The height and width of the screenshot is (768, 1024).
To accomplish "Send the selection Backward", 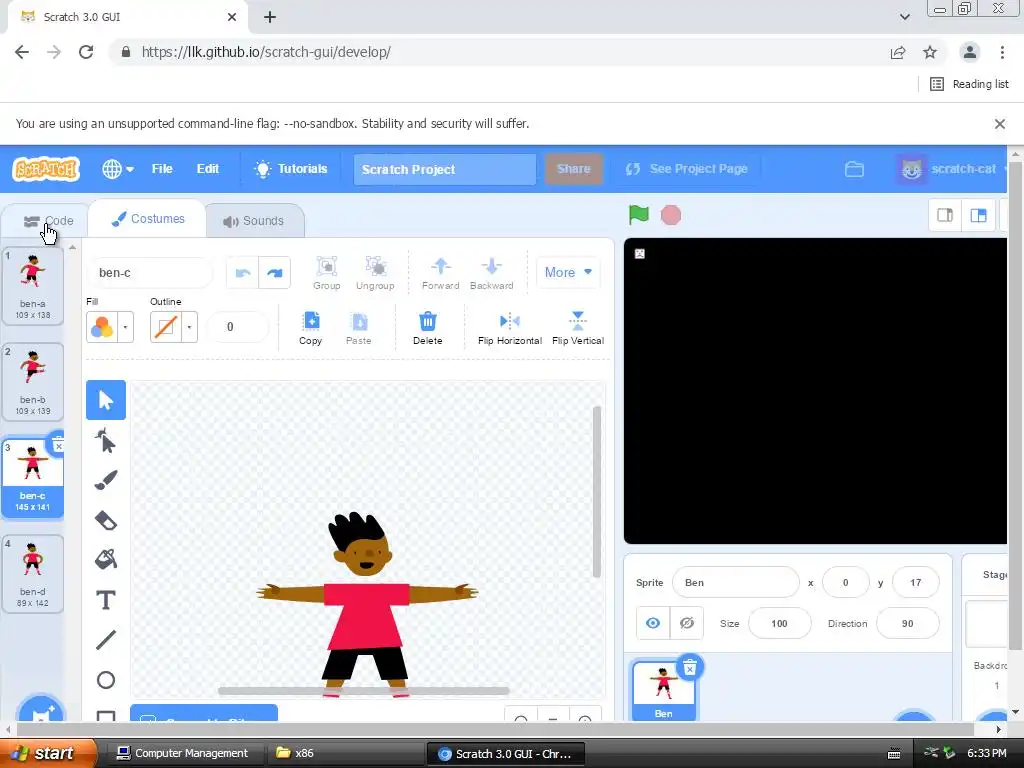I will click(x=492, y=273).
